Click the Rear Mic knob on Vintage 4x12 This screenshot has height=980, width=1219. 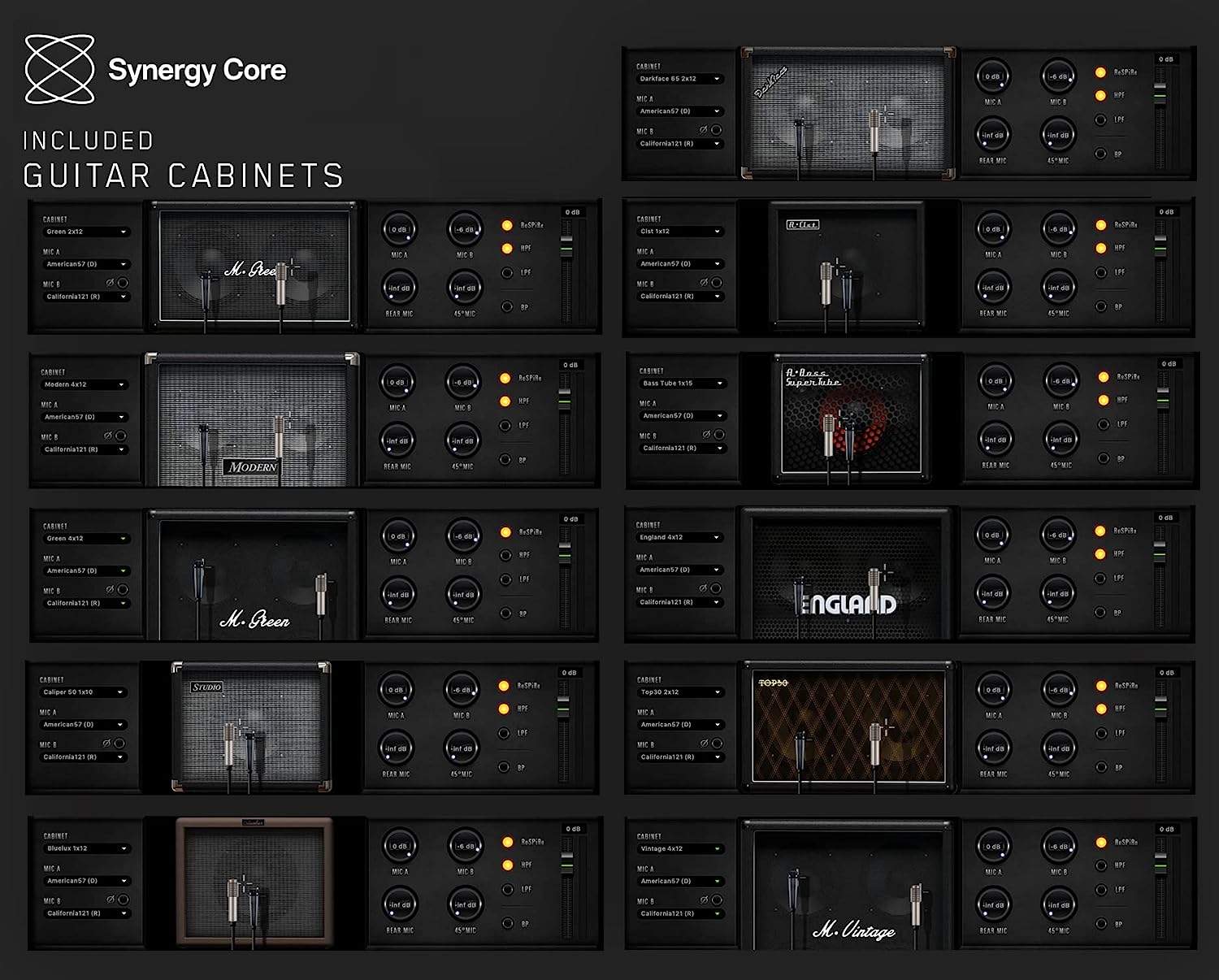(x=993, y=905)
